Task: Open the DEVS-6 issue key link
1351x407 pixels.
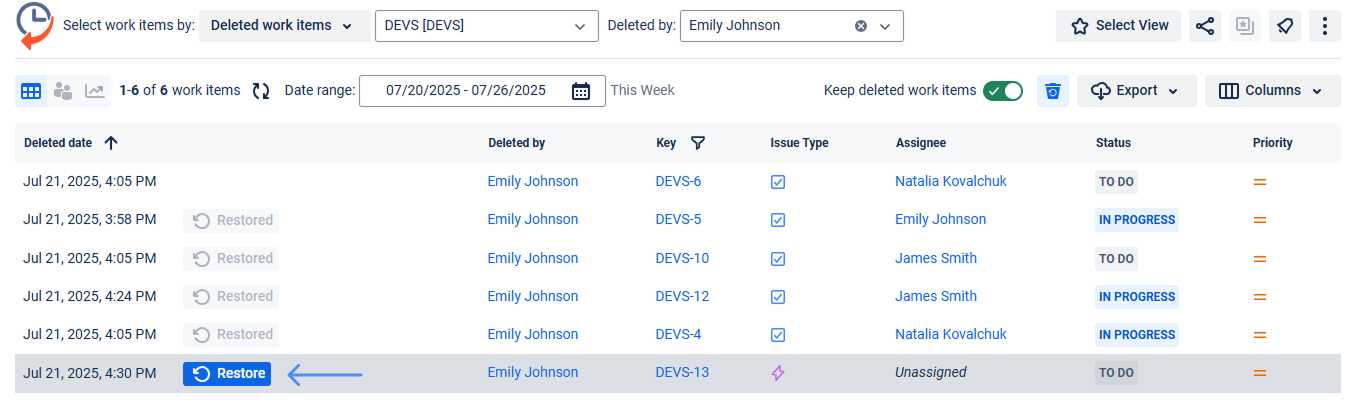Action: click(678, 181)
